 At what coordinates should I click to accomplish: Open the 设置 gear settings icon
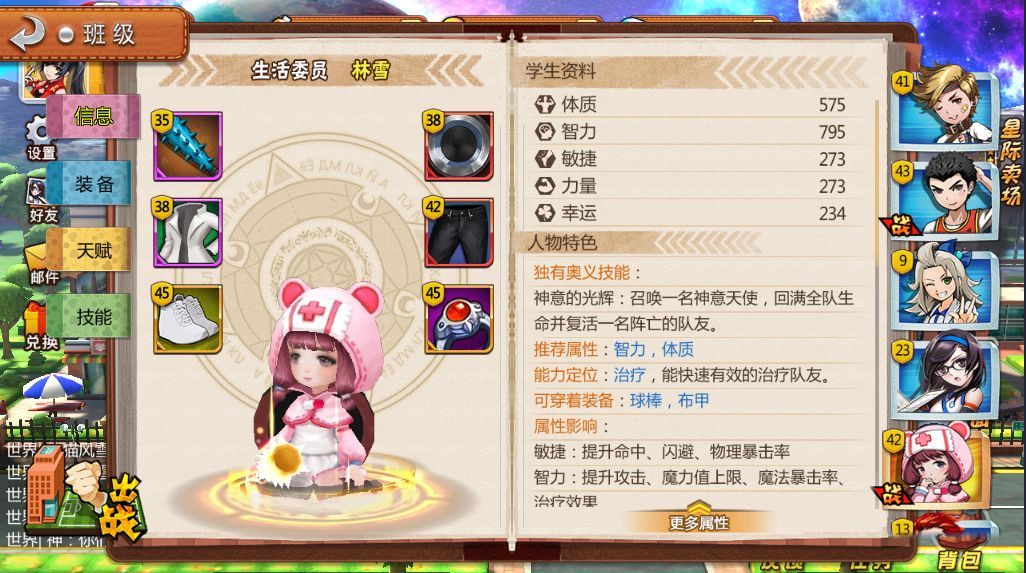click(41, 137)
